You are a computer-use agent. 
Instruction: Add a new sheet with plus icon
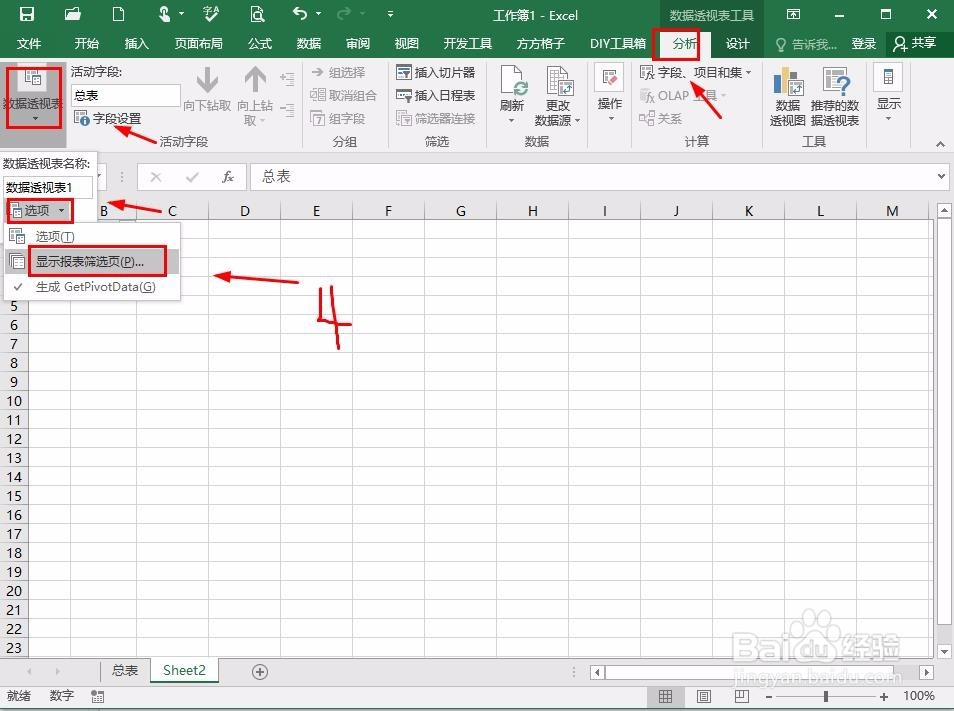[260, 671]
